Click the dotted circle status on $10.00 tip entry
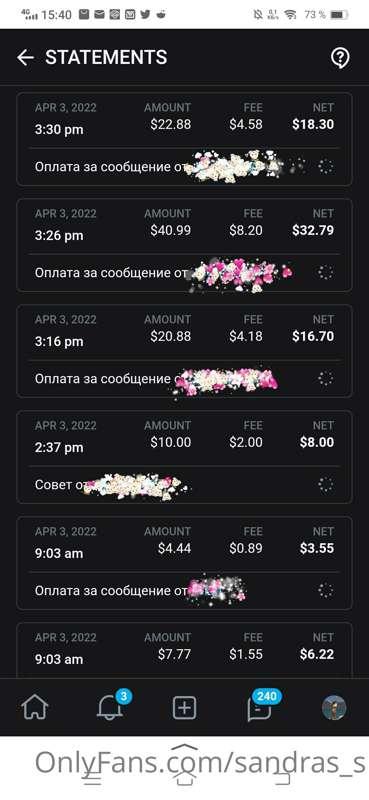This screenshot has height=800, width=369. pos(325,485)
